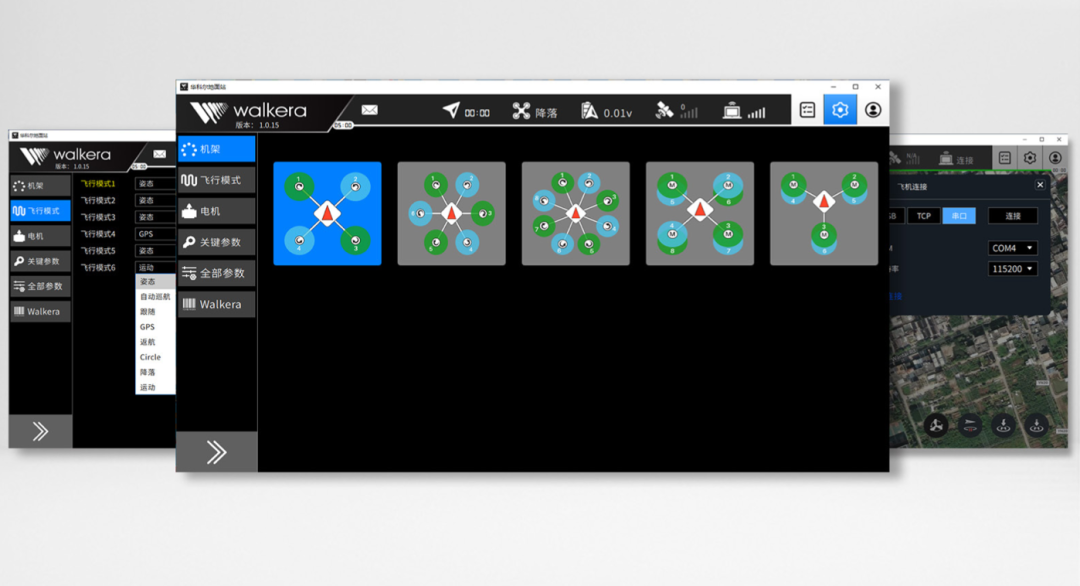
Task: Select the tricopter Y6 frame layout
Action: 823,213
